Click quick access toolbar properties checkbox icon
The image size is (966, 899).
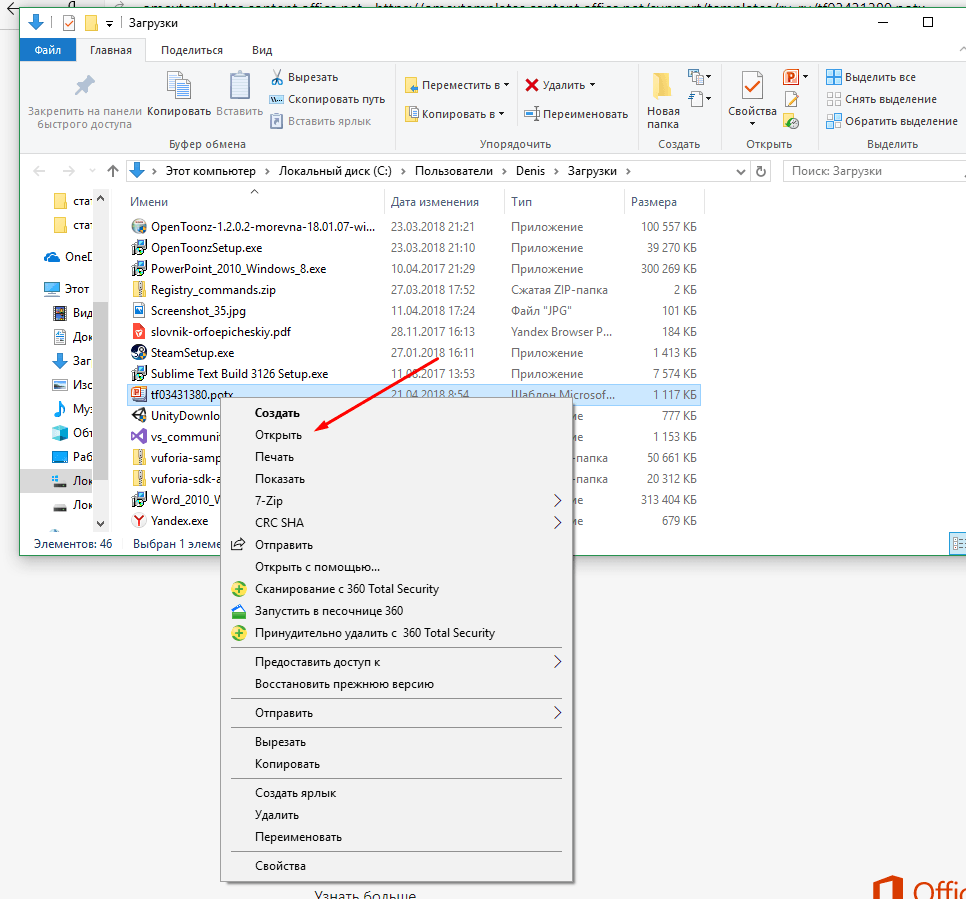68,23
